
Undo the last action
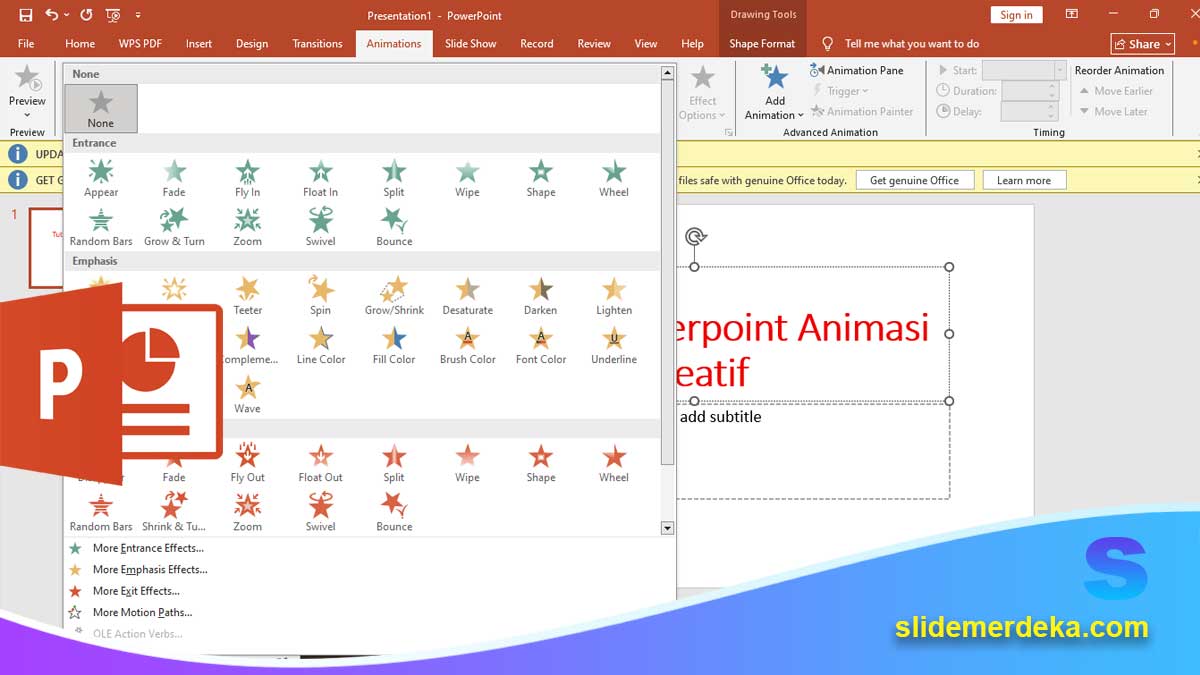point(52,15)
